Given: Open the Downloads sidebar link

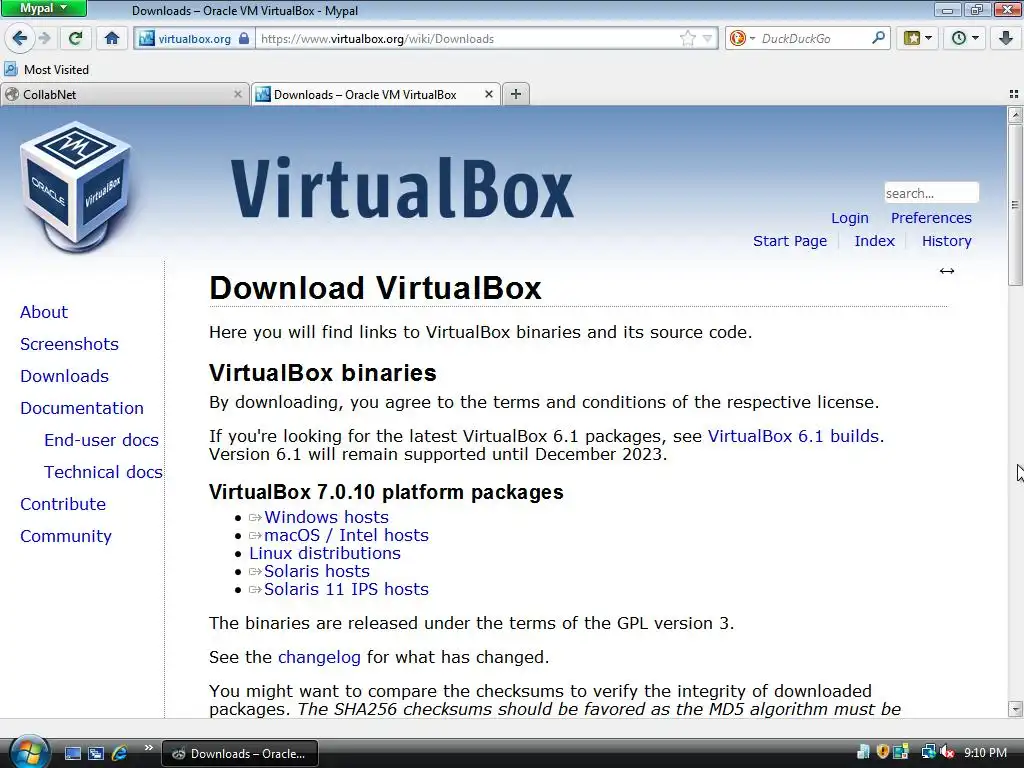Looking at the screenshot, I should click(x=65, y=376).
